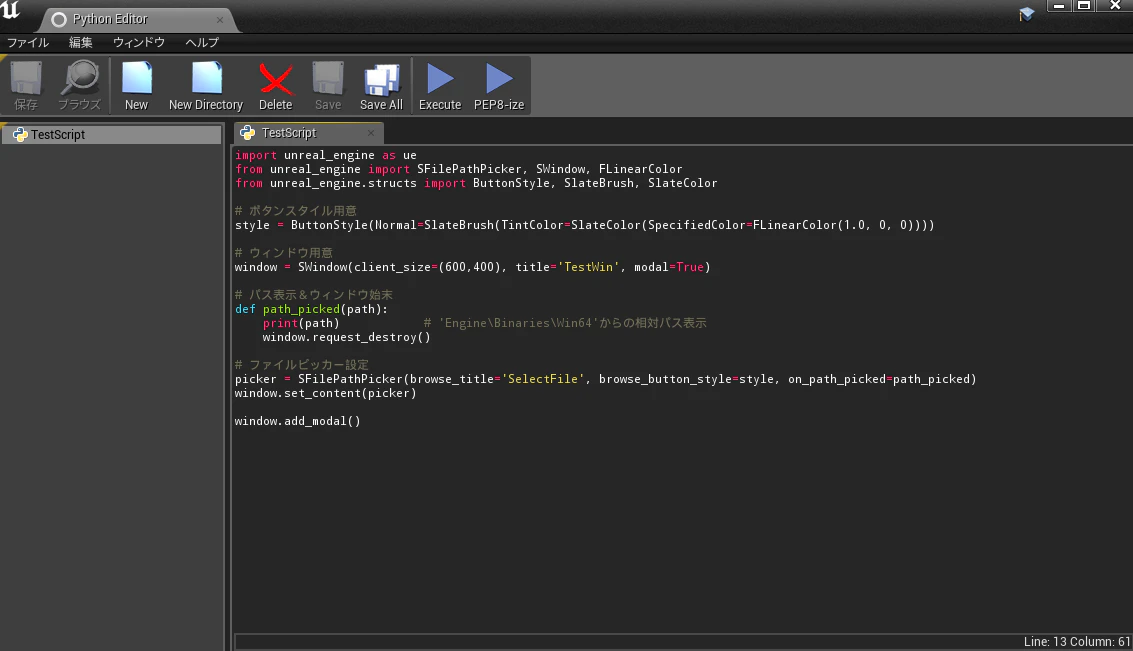This screenshot has width=1133, height=651.
Task: Click the 'print(path)' statement
Action: [x=301, y=324]
